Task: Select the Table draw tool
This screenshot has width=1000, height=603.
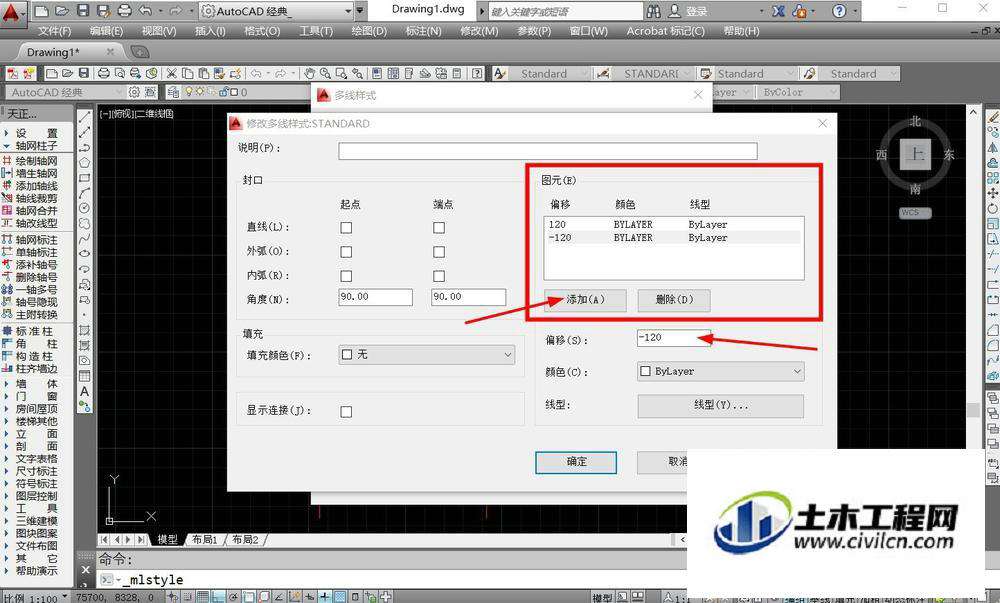Action: pos(84,376)
